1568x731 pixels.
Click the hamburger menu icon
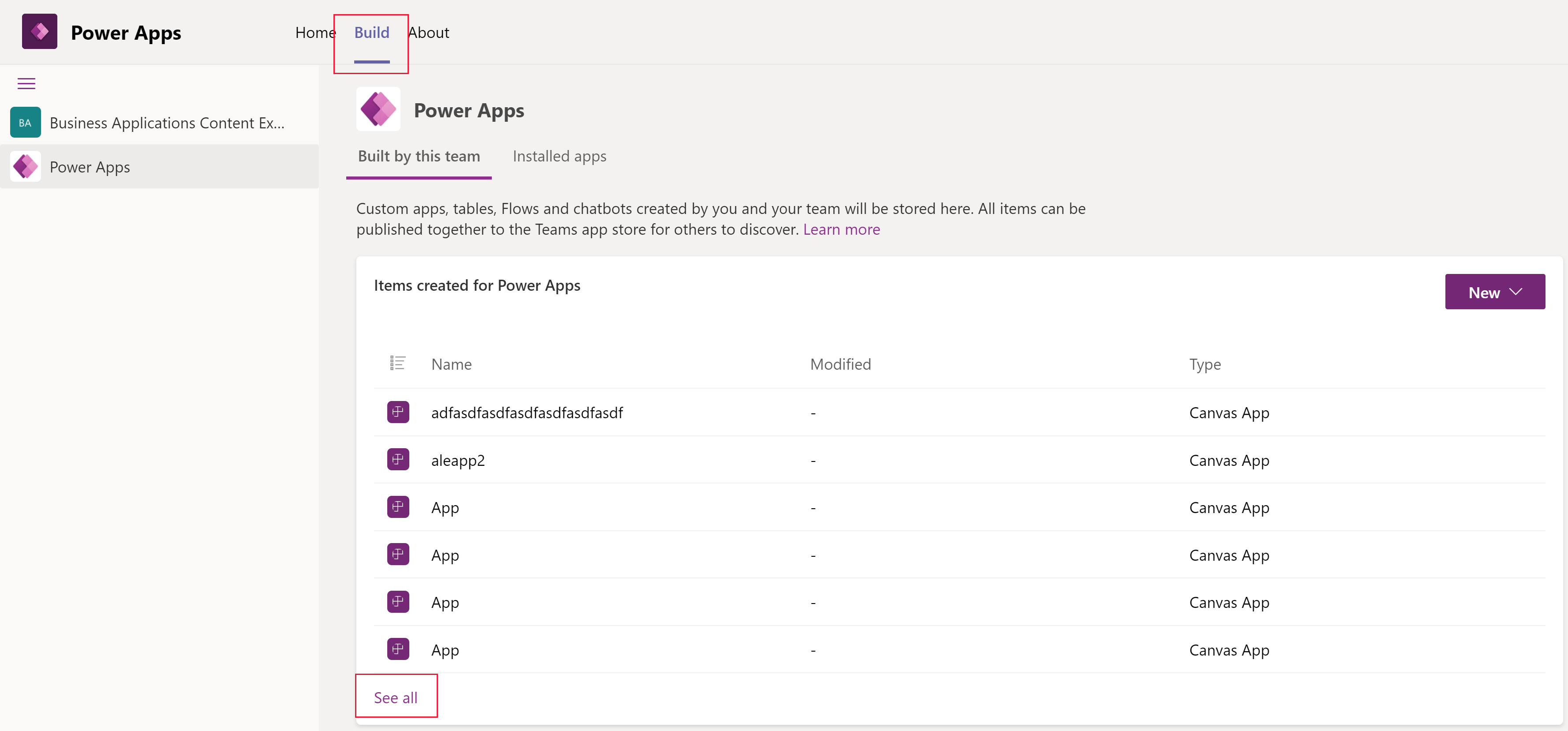click(x=26, y=84)
